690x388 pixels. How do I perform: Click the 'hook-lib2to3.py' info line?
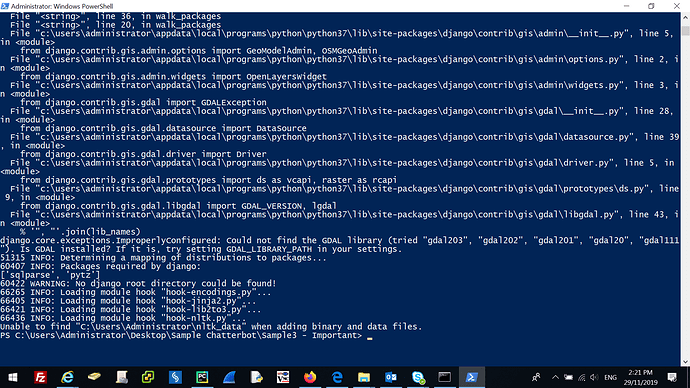[x=131, y=310]
